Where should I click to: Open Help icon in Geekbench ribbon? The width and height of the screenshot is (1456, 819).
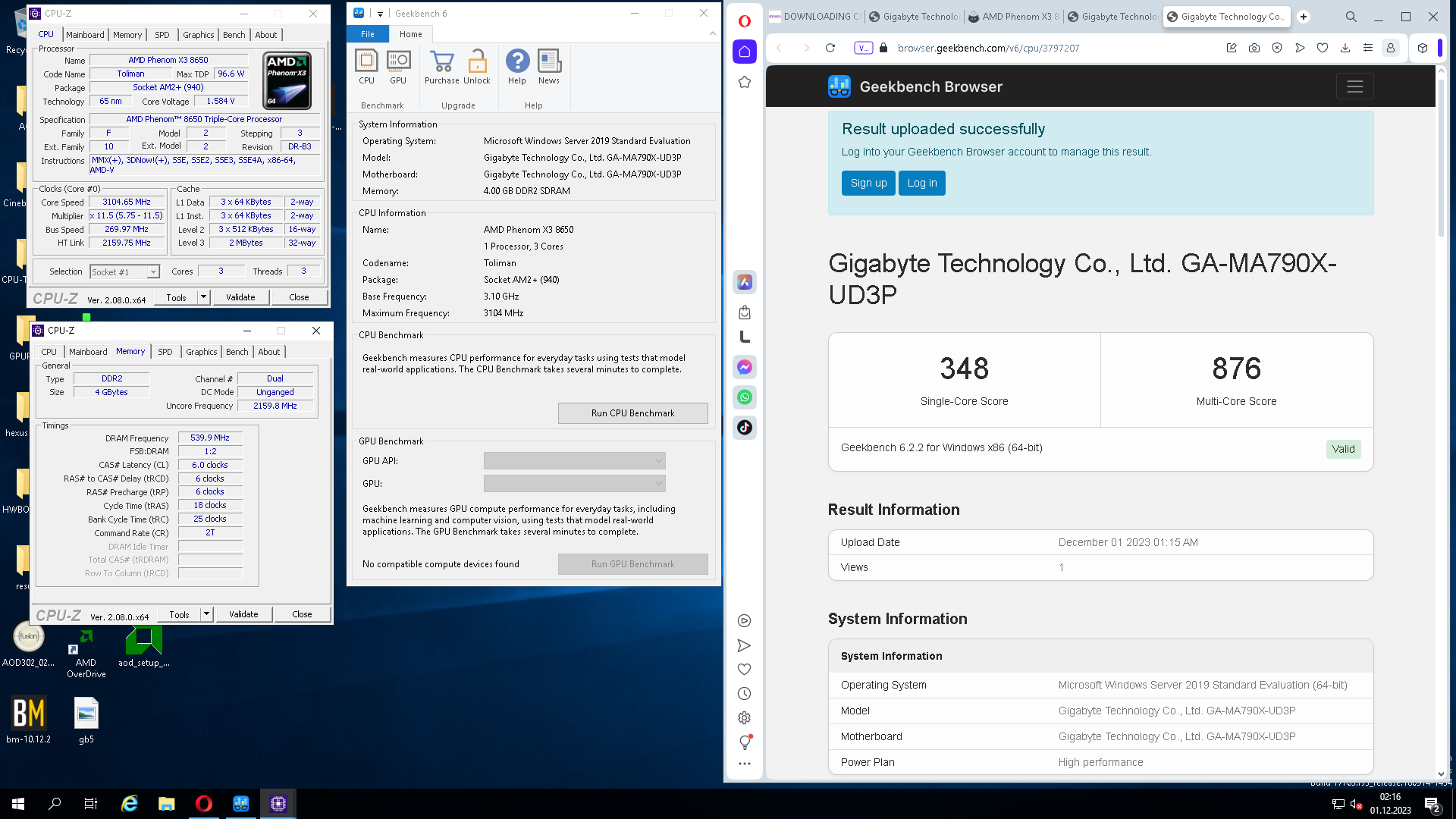(517, 67)
